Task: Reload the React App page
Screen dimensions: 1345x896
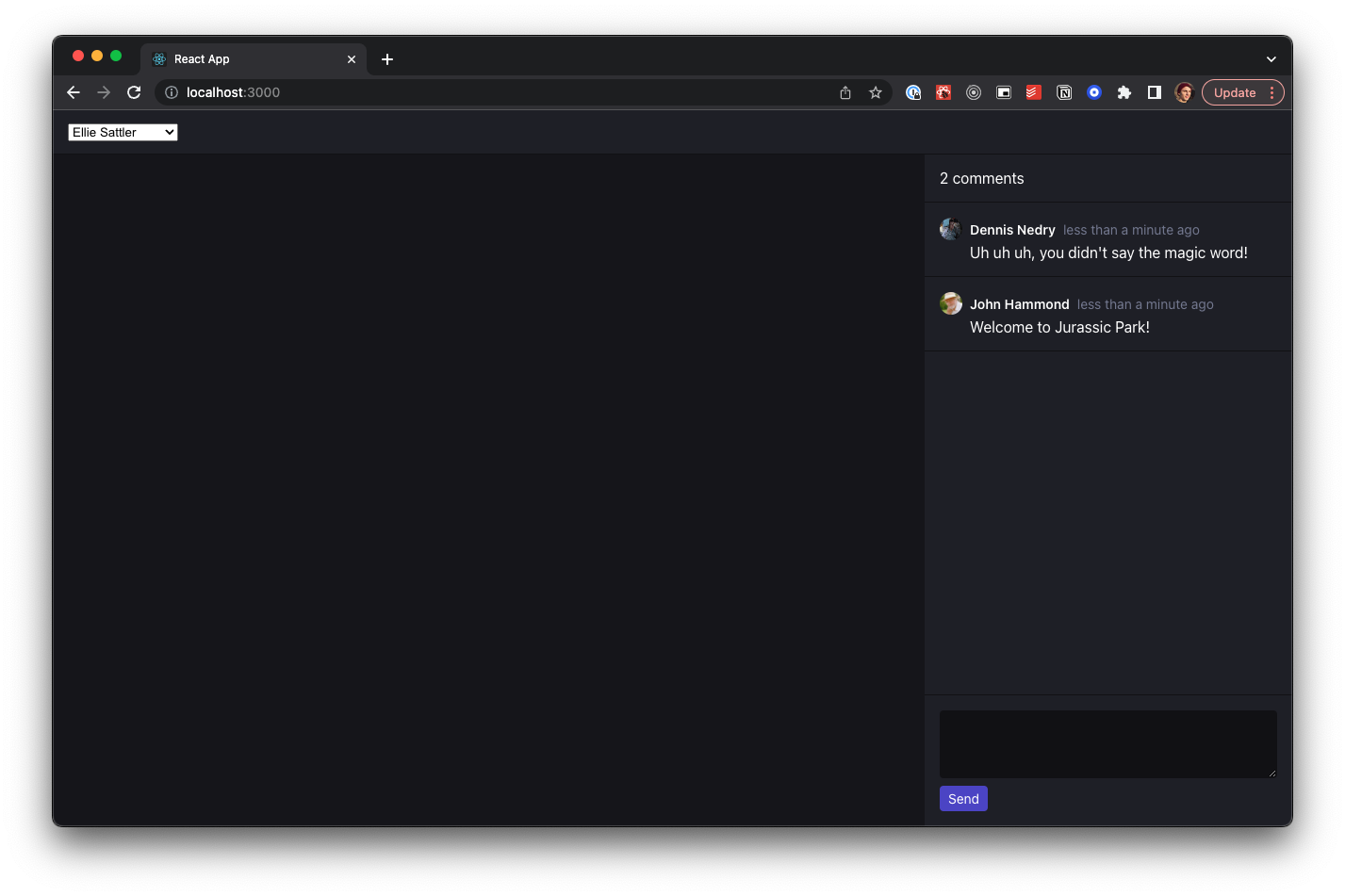Action: click(x=134, y=92)
